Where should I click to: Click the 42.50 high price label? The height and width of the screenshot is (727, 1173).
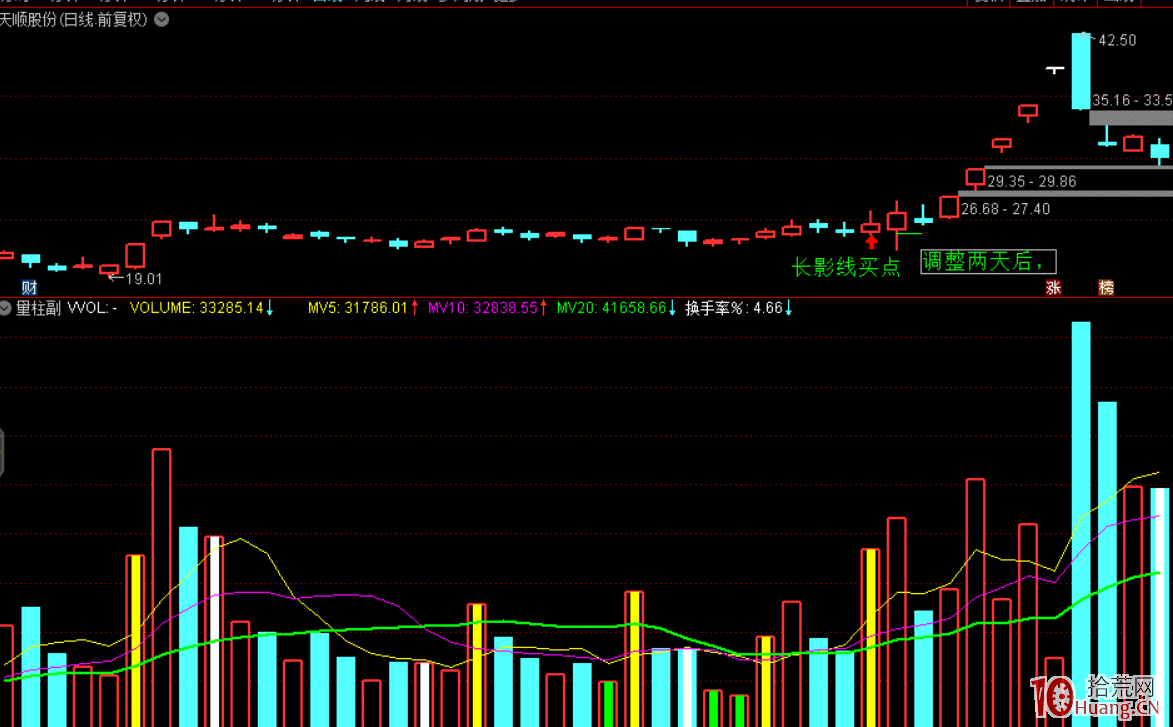[1117, 40]
